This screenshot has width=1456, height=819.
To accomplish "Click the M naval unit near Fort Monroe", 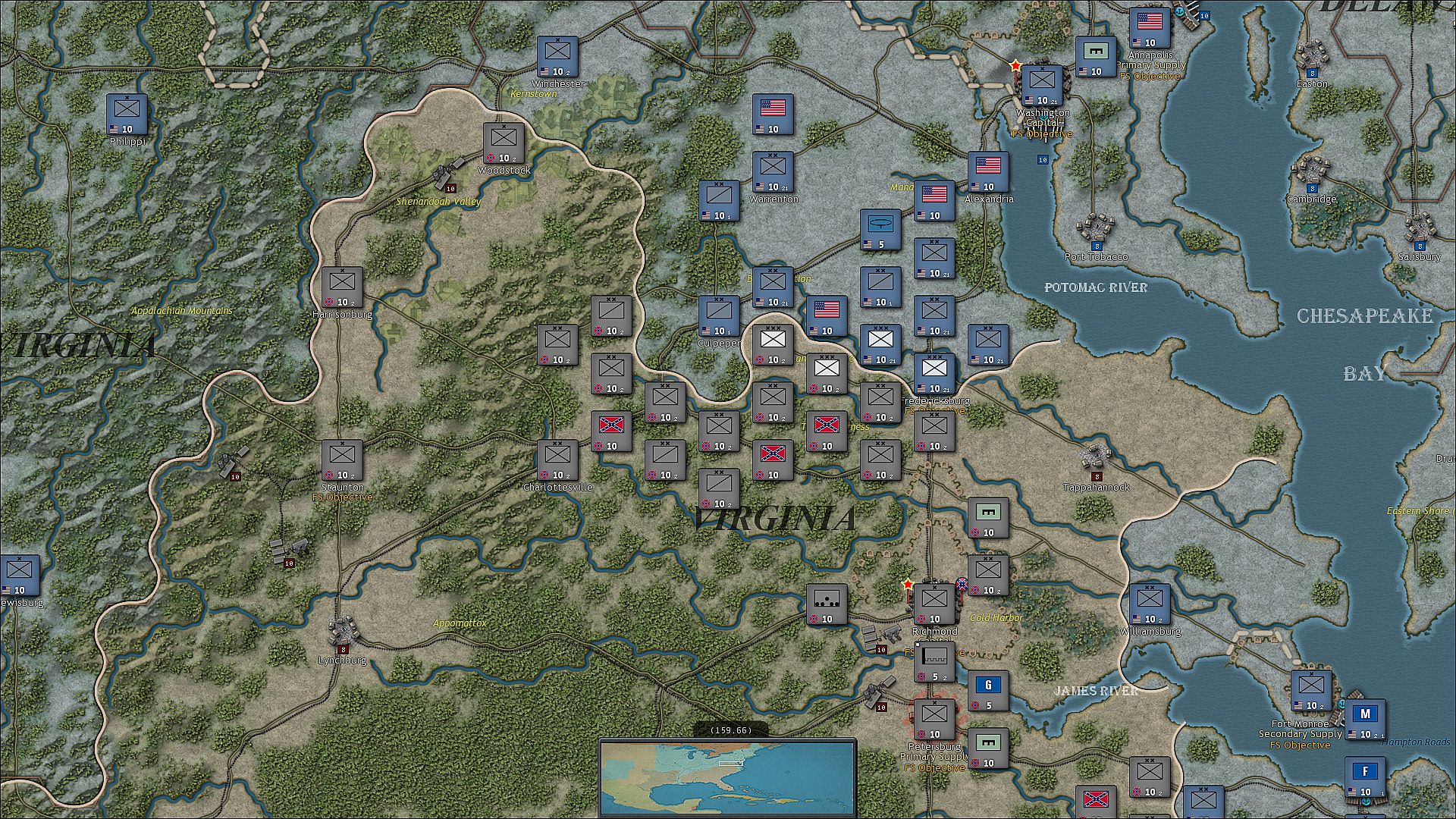I will [x=1365, y=719].
